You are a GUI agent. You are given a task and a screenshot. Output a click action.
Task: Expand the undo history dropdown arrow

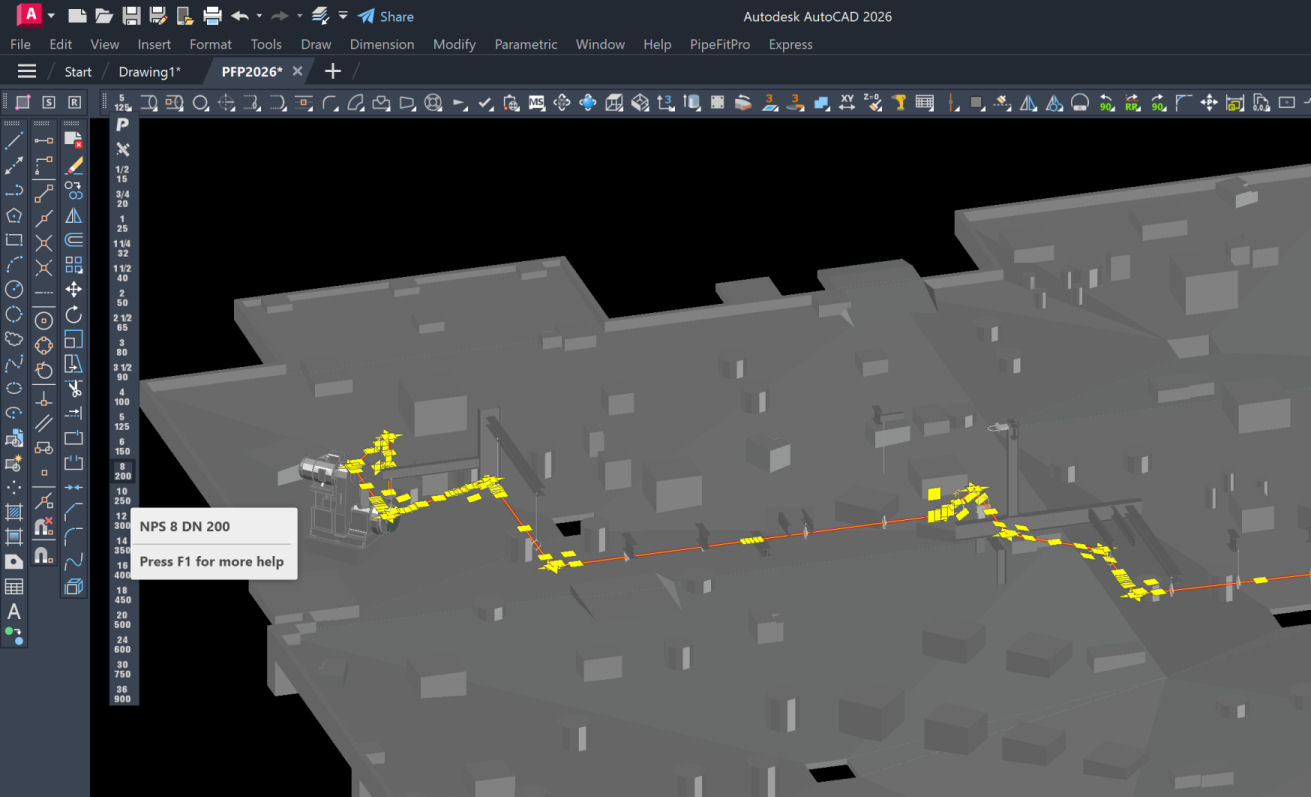[259, 16]
